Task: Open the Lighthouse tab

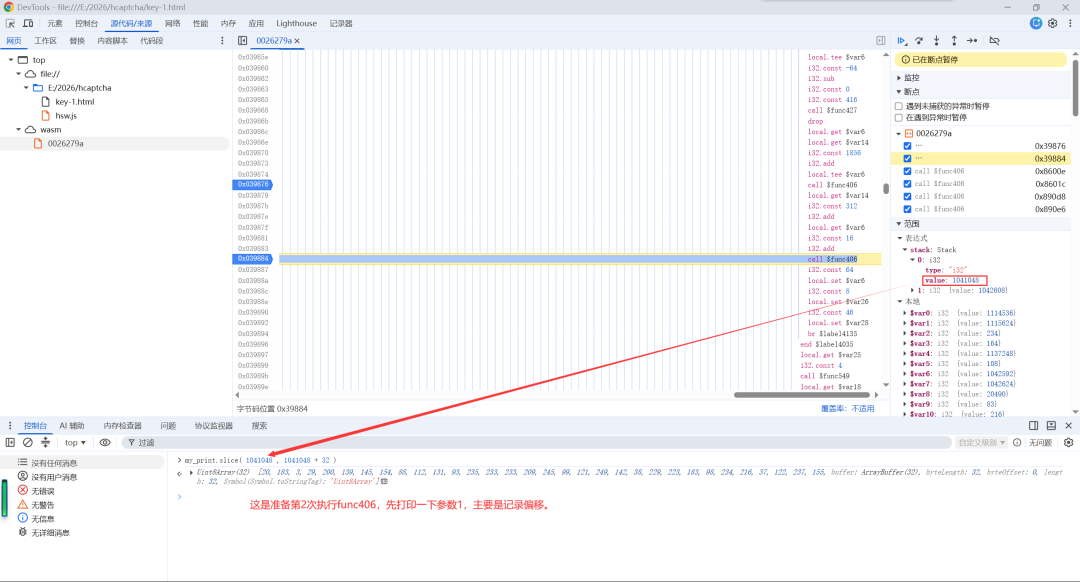Action: pos(296,23)
